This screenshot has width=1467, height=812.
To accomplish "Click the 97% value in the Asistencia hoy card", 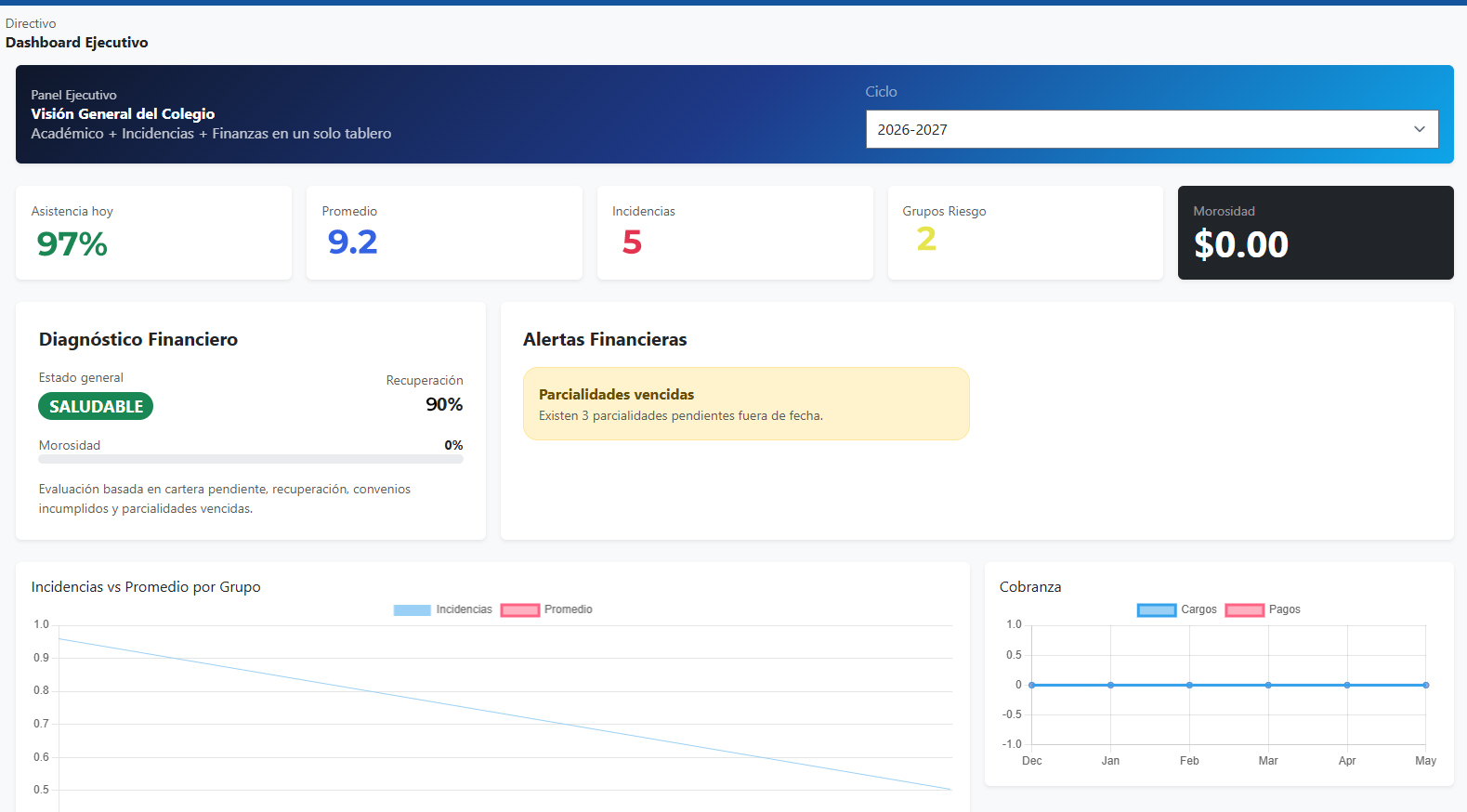I will pos(72,243).
